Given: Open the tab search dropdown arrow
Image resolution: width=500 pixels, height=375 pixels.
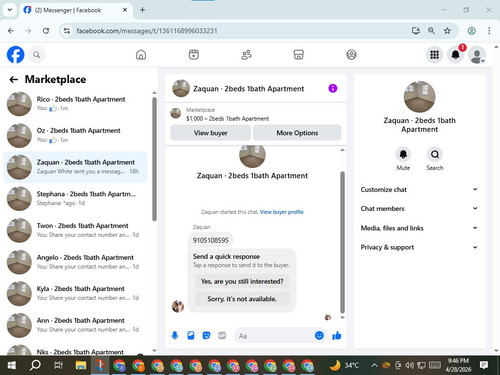Looking at the screenshot, I should pos(10,10).
